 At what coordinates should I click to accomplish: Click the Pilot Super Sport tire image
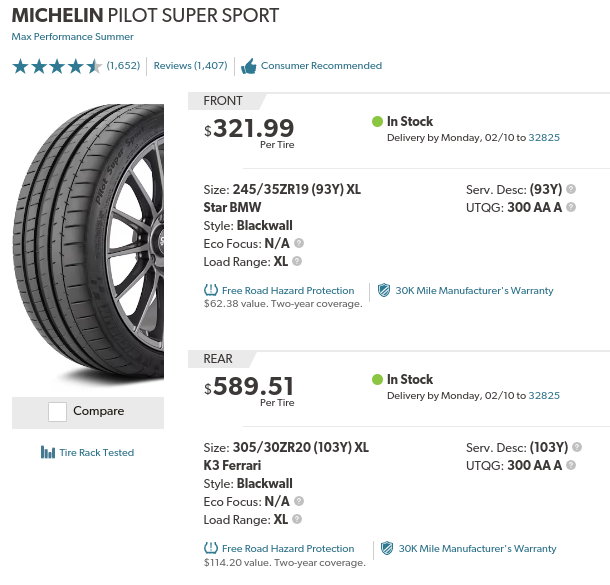(x=88, y=243)
